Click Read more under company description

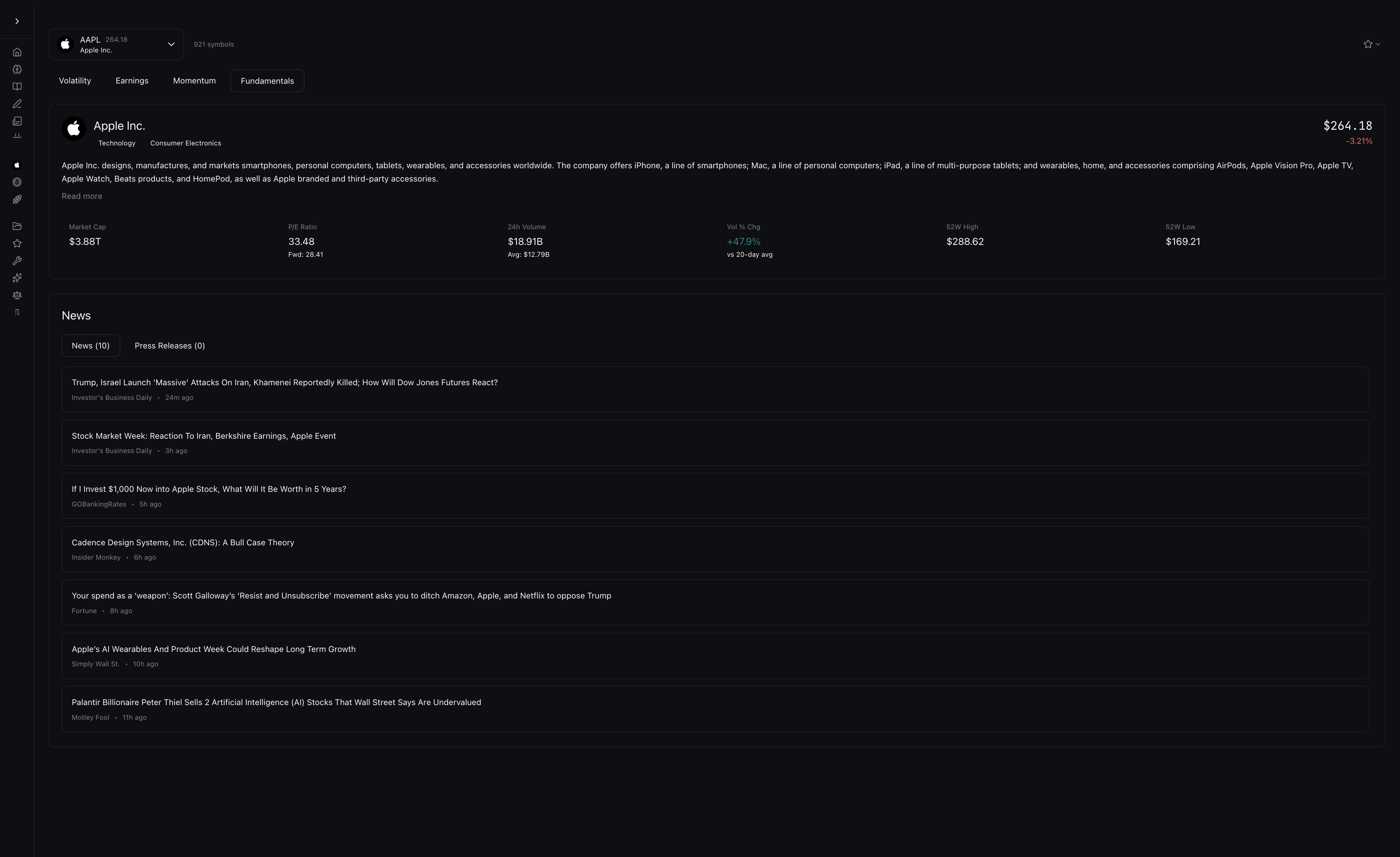click(82, 196)
